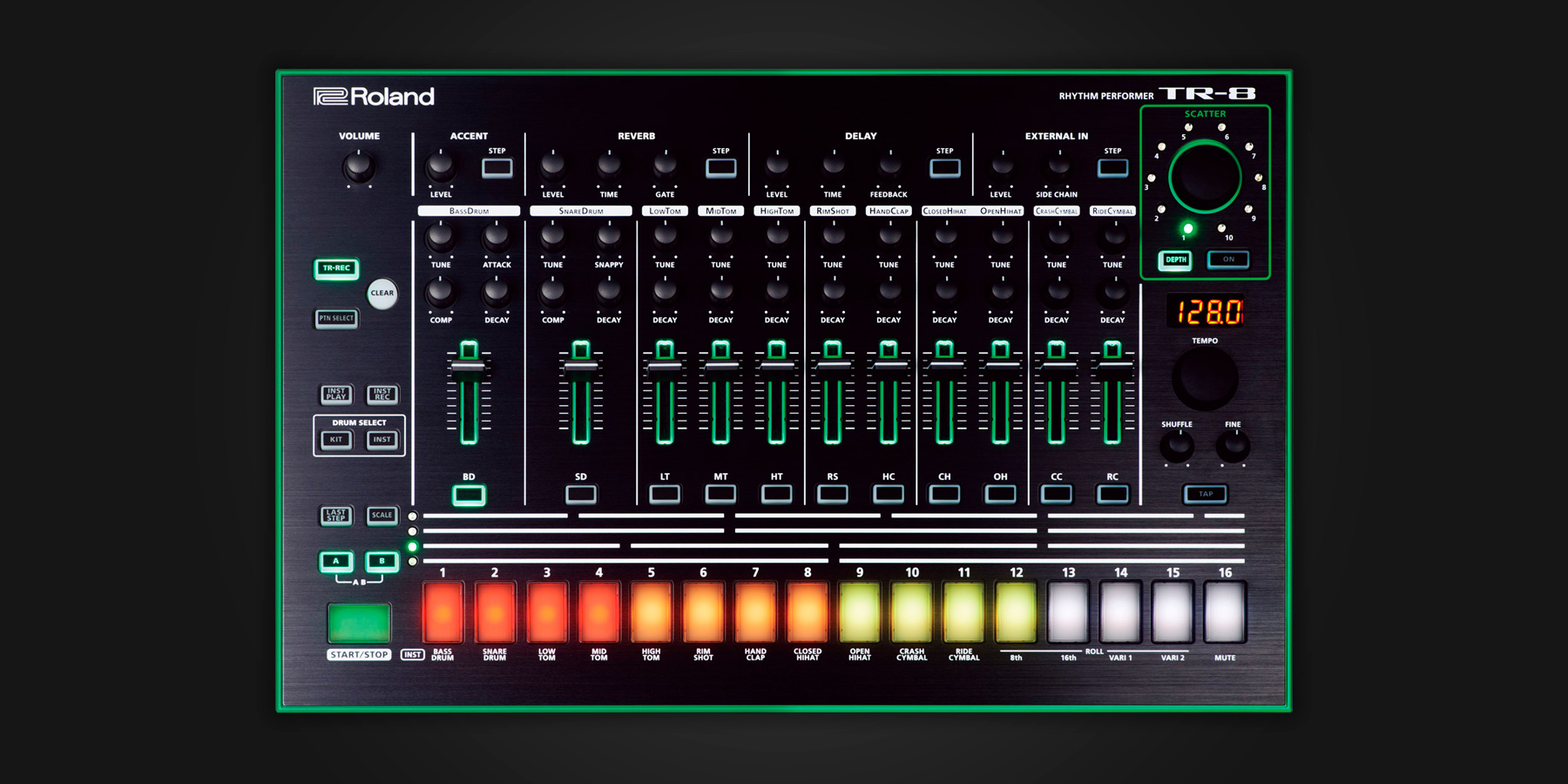Image resolution: width=1568 pixels, height=784 pixels.
Task: Click step pad 16 Mute
Action: click(1225, 612)
